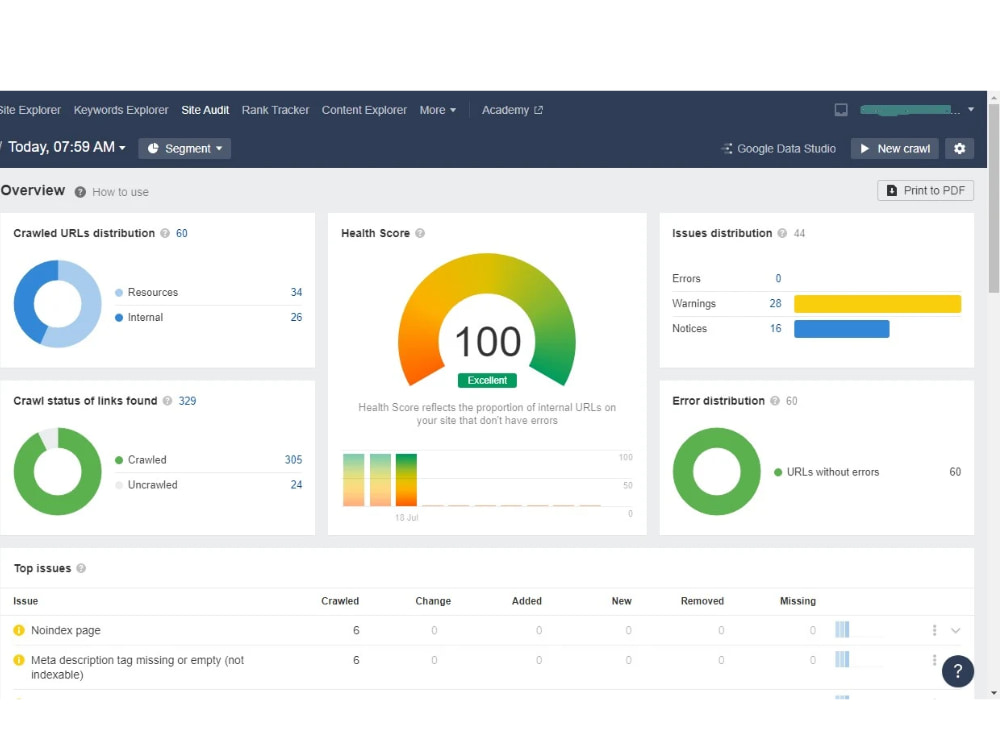This screenshot has height=750, width=1000.
Task: Click the redacted account name
Action: click(x=909, y=110)
